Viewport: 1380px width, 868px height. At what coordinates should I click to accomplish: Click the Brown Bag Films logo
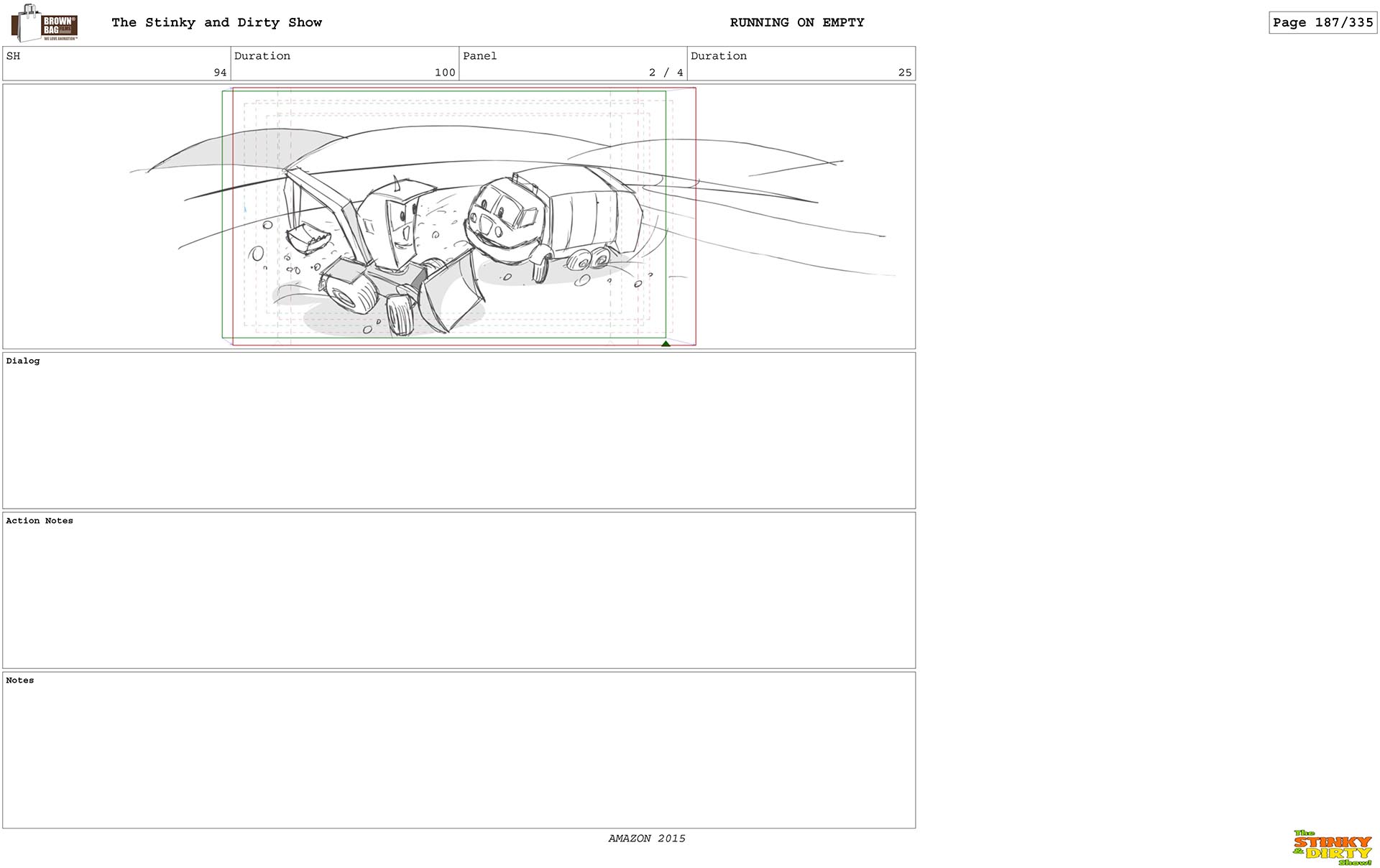pos(45,23)
